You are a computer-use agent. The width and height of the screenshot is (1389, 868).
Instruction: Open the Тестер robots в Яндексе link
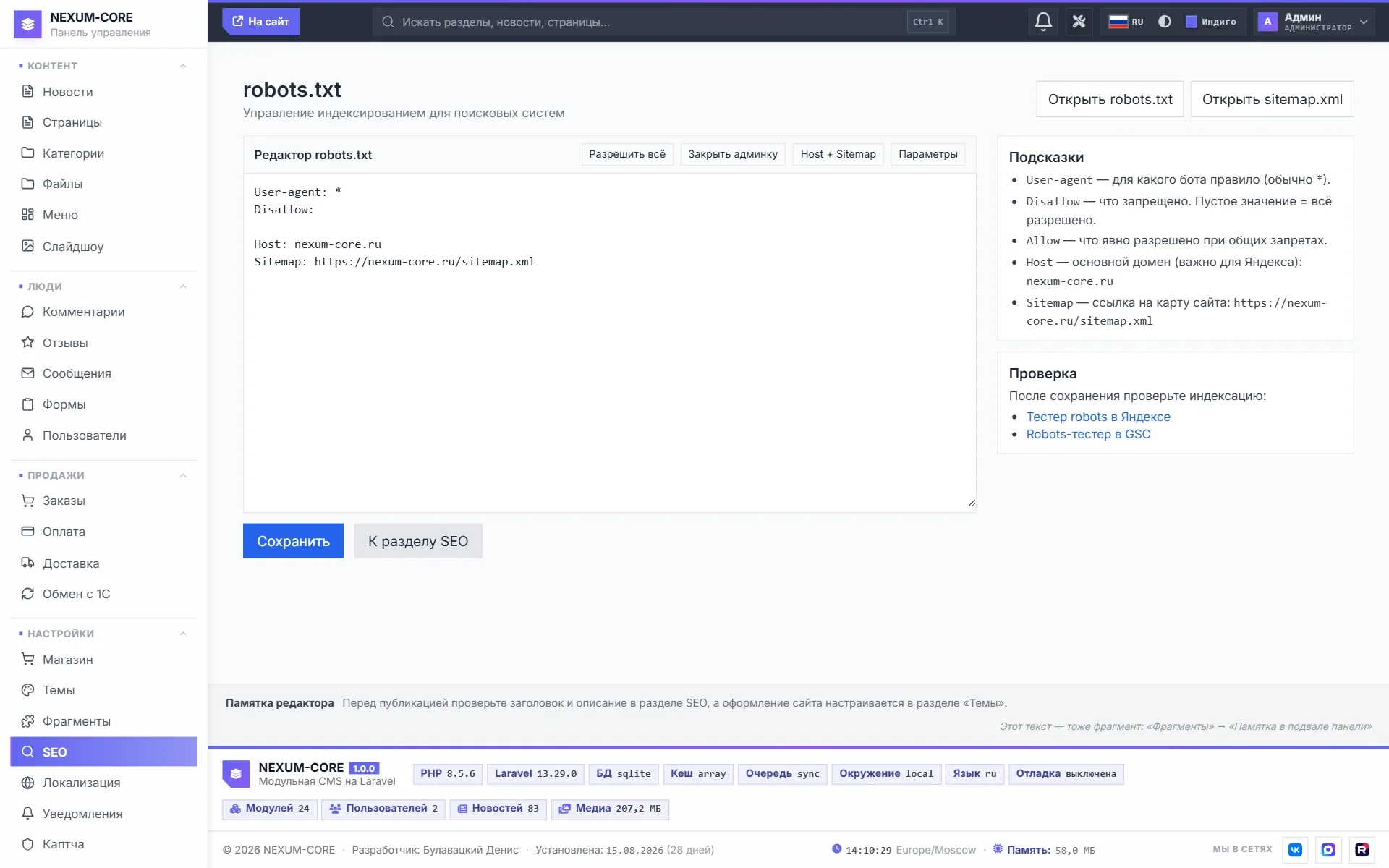click(1097, 417)
